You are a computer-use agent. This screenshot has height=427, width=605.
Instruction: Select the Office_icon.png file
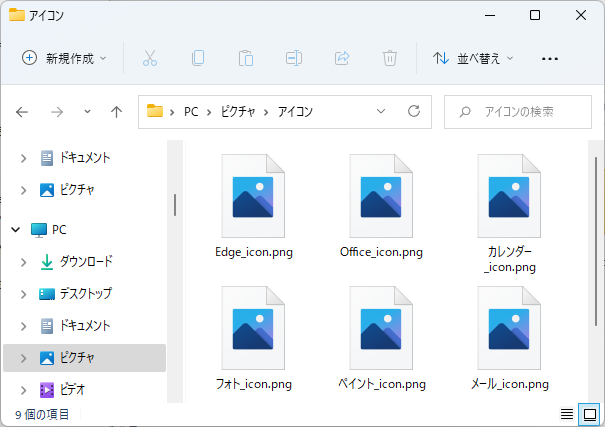coord(381,206)
